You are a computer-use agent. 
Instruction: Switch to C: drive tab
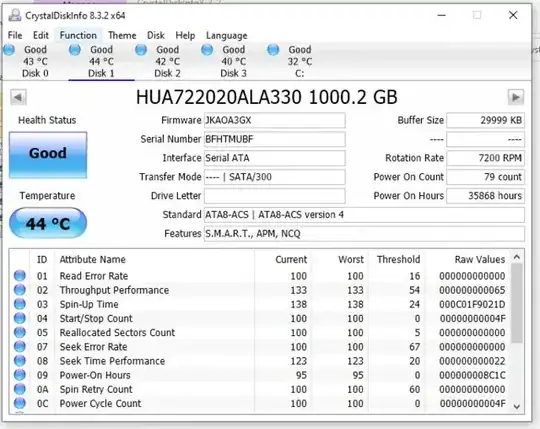tap(300, 61)
